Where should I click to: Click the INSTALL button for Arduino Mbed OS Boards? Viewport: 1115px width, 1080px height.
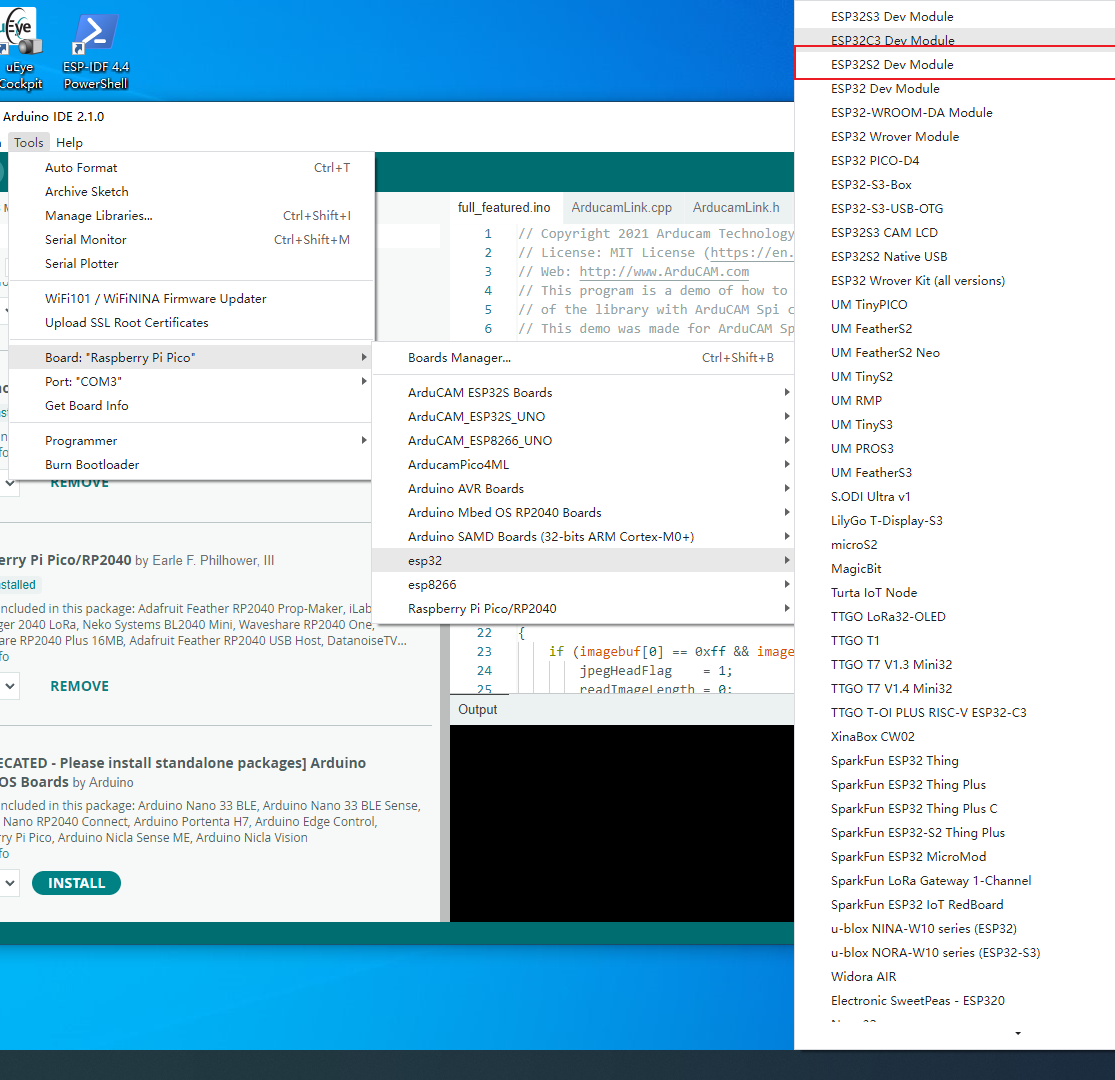(x=76, y=883)
